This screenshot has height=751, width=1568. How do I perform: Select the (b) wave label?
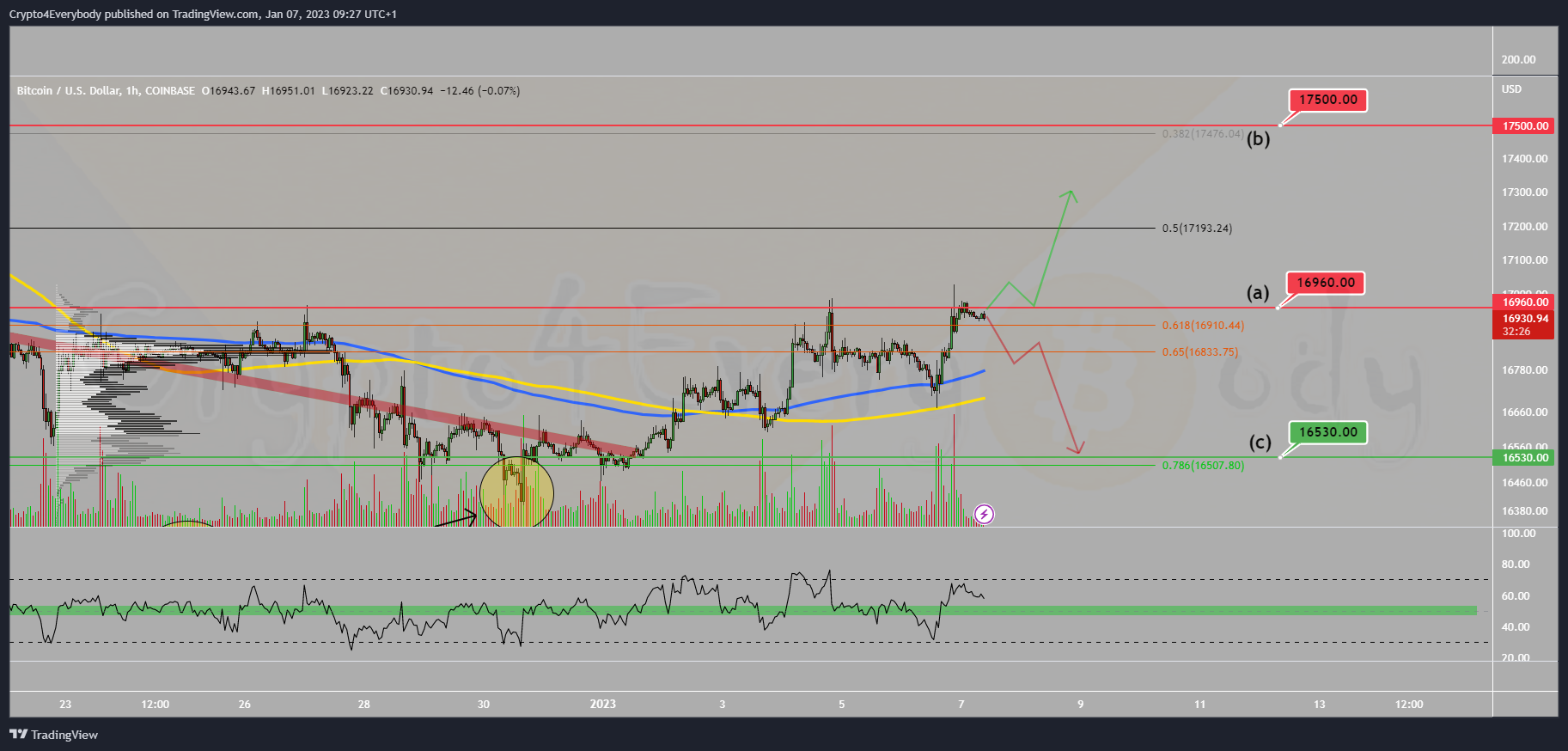(x=1258, y=138)
